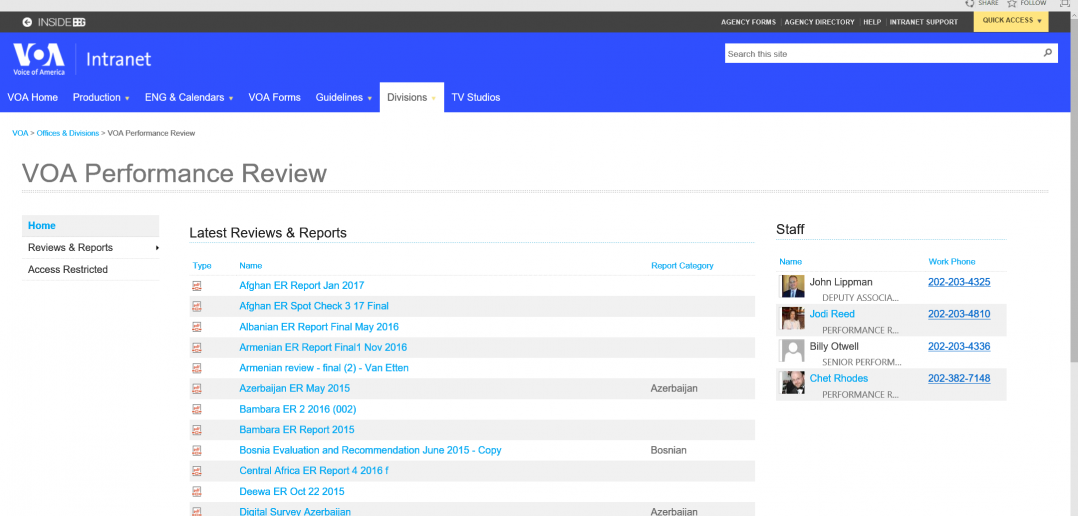This screenshot has height=516, width=1078.
Task: Click PDF icon for Deewa ER Oct 22
Action: click(x=197, y=492)
